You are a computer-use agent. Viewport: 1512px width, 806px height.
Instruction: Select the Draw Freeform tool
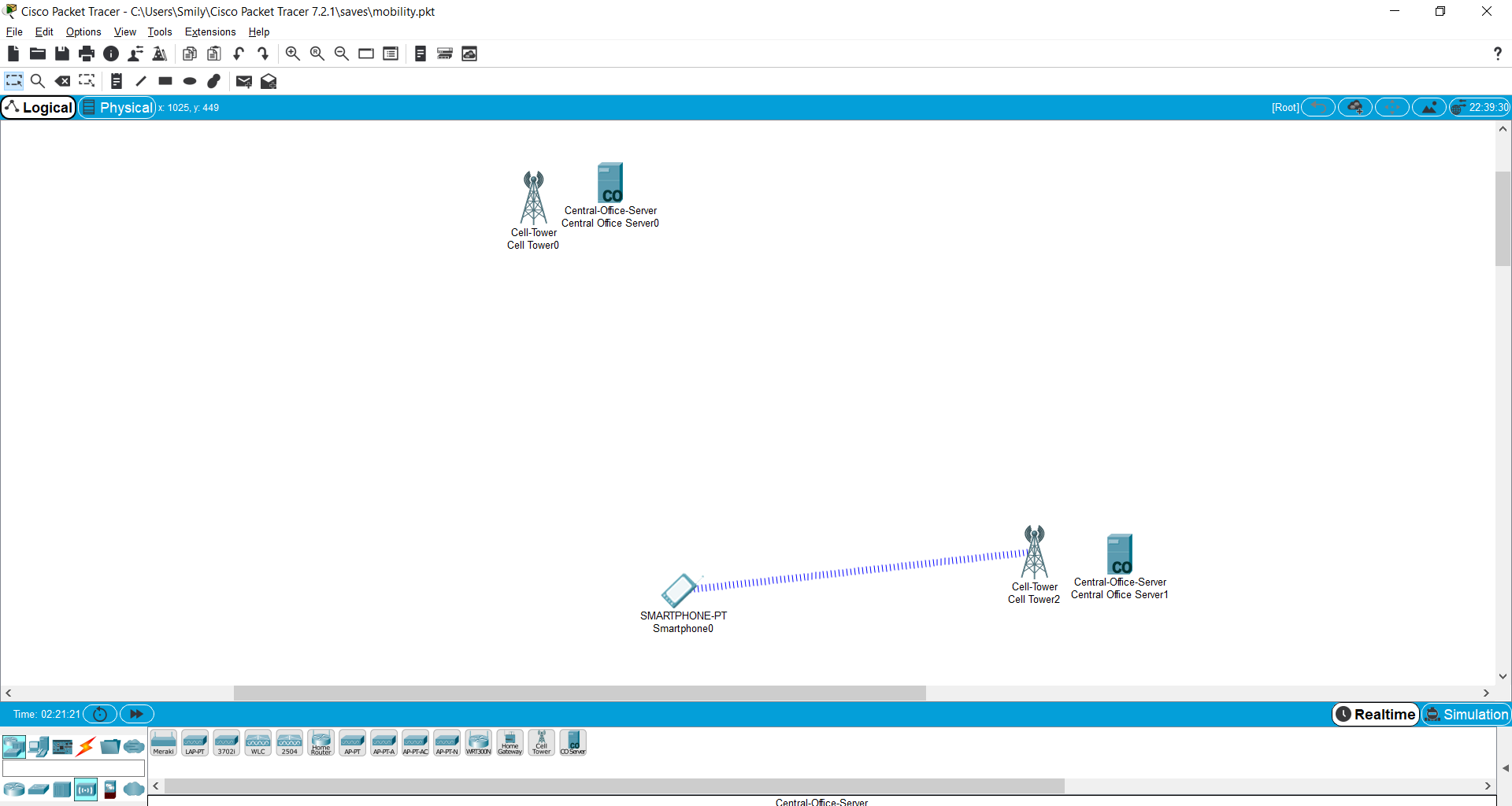coord(214,81)
